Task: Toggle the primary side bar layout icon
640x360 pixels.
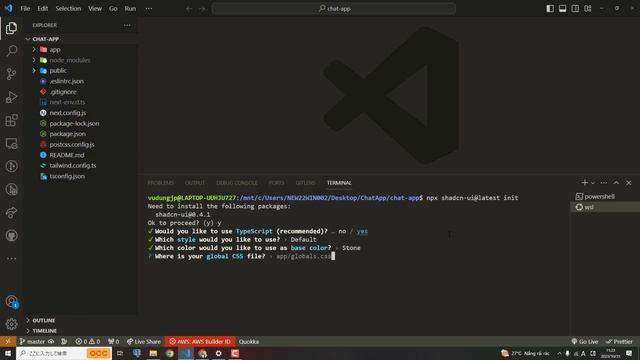Action: (550, 9)
